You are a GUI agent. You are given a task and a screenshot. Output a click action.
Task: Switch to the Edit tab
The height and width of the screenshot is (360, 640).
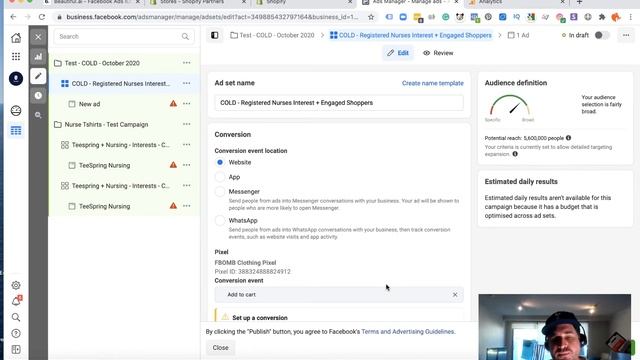pyautogui.click(x=398, y=53)
